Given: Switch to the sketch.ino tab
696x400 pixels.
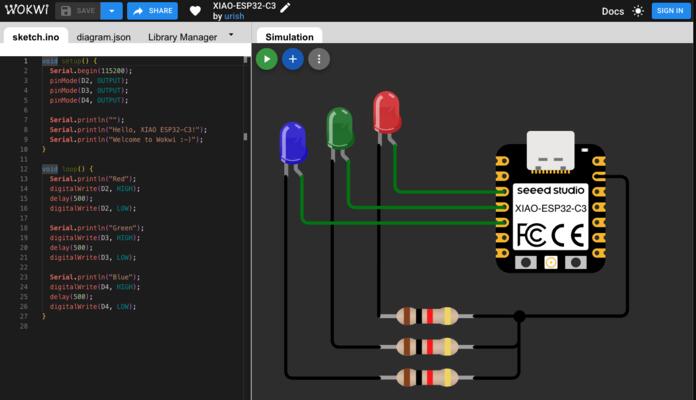Looking at the screenshot, I should (x=36, y=37).
